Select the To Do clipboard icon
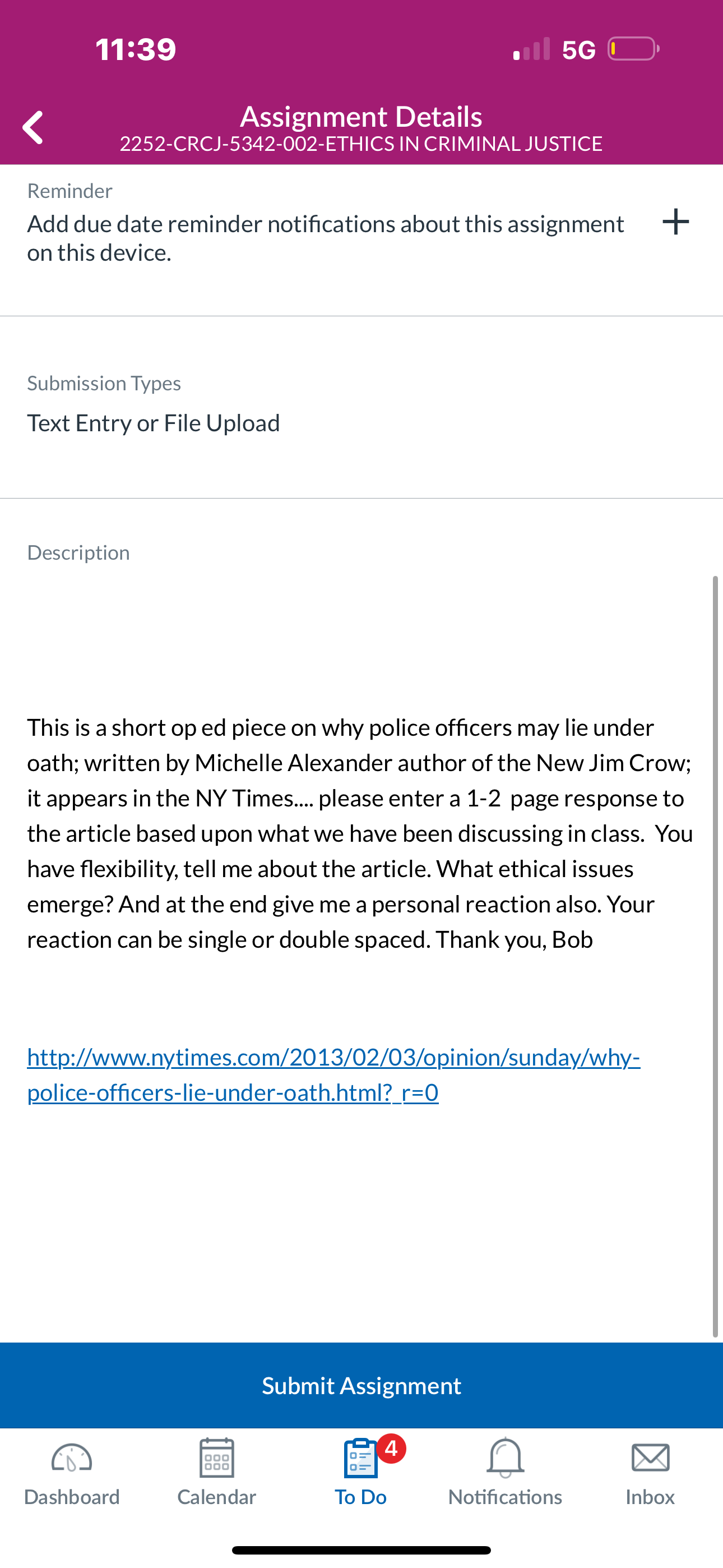 361,1459
